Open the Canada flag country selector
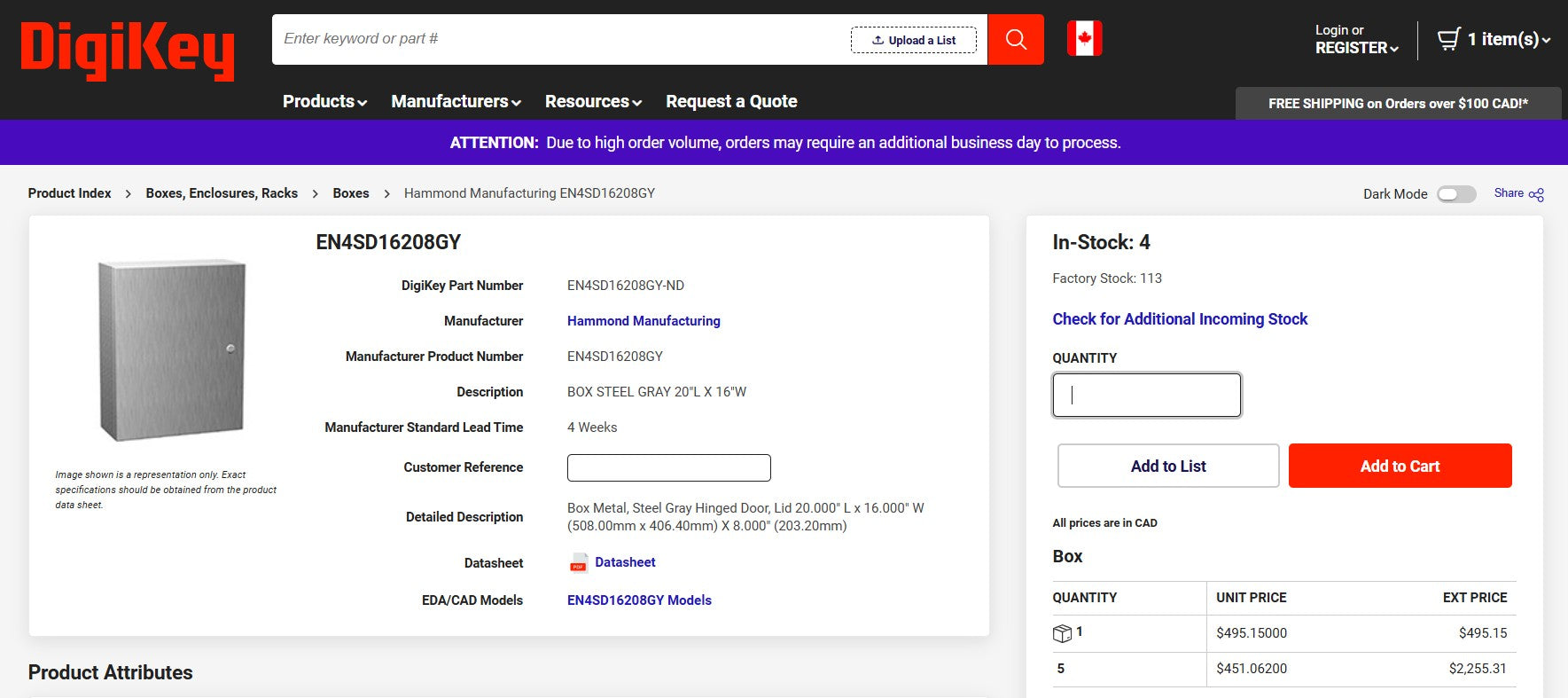Viewport: 1568px width, 698px height. click(1084, 38)
